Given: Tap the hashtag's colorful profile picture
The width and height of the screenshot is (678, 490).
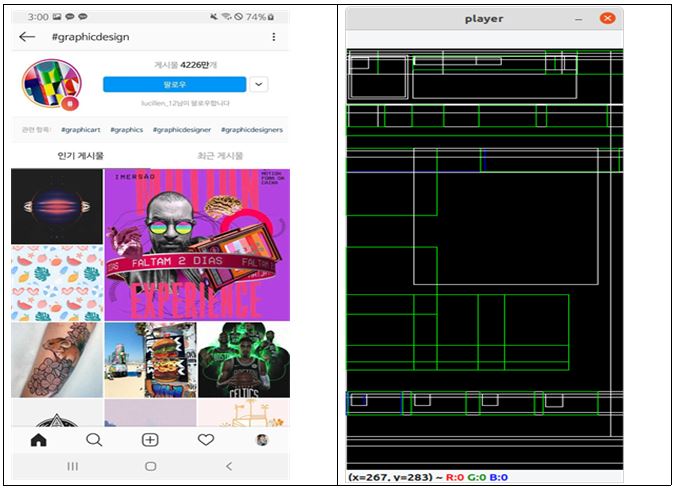Looking at the screenshot, I should 50,84.
